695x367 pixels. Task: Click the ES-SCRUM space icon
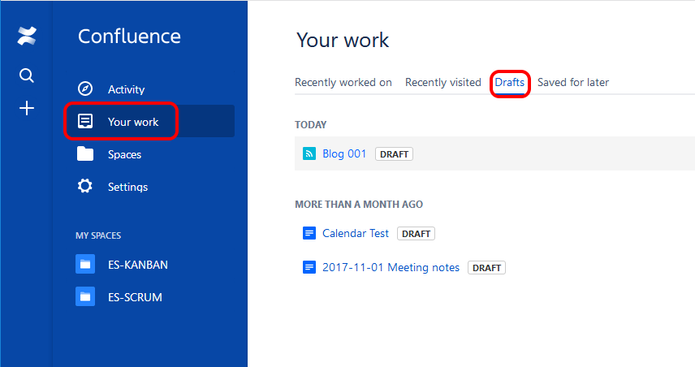point(85,297)
